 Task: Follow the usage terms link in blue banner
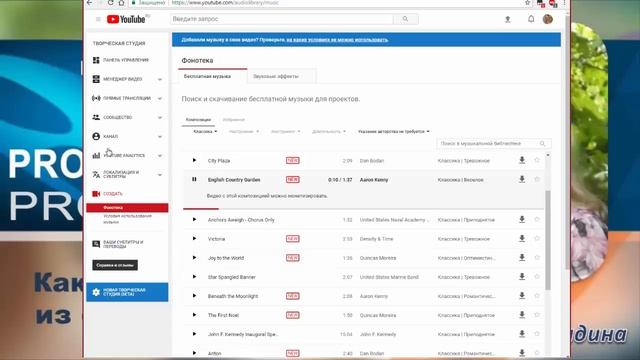(337, 40)
